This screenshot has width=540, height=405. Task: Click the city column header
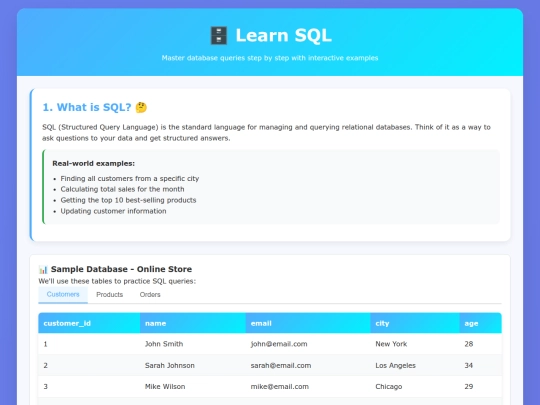coord(415,323)
